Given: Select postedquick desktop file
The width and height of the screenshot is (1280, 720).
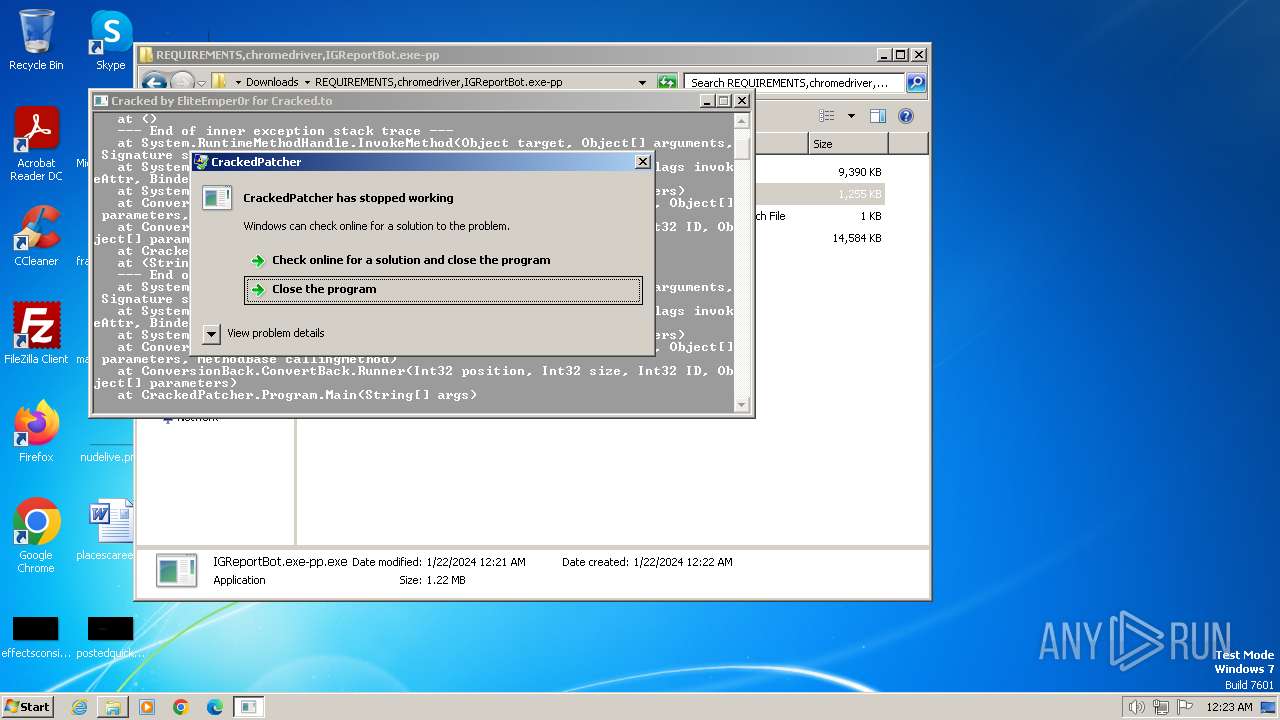Looking at the screenshot, I should 110,636.
